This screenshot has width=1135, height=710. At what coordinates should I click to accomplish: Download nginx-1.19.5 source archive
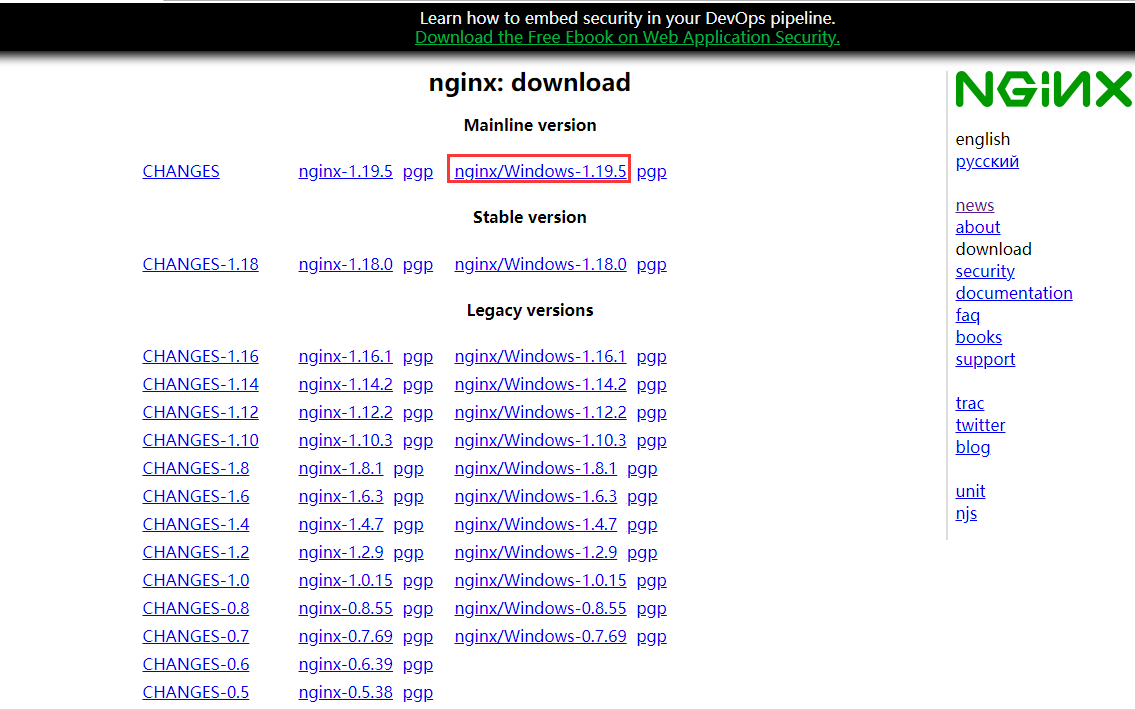345,171
